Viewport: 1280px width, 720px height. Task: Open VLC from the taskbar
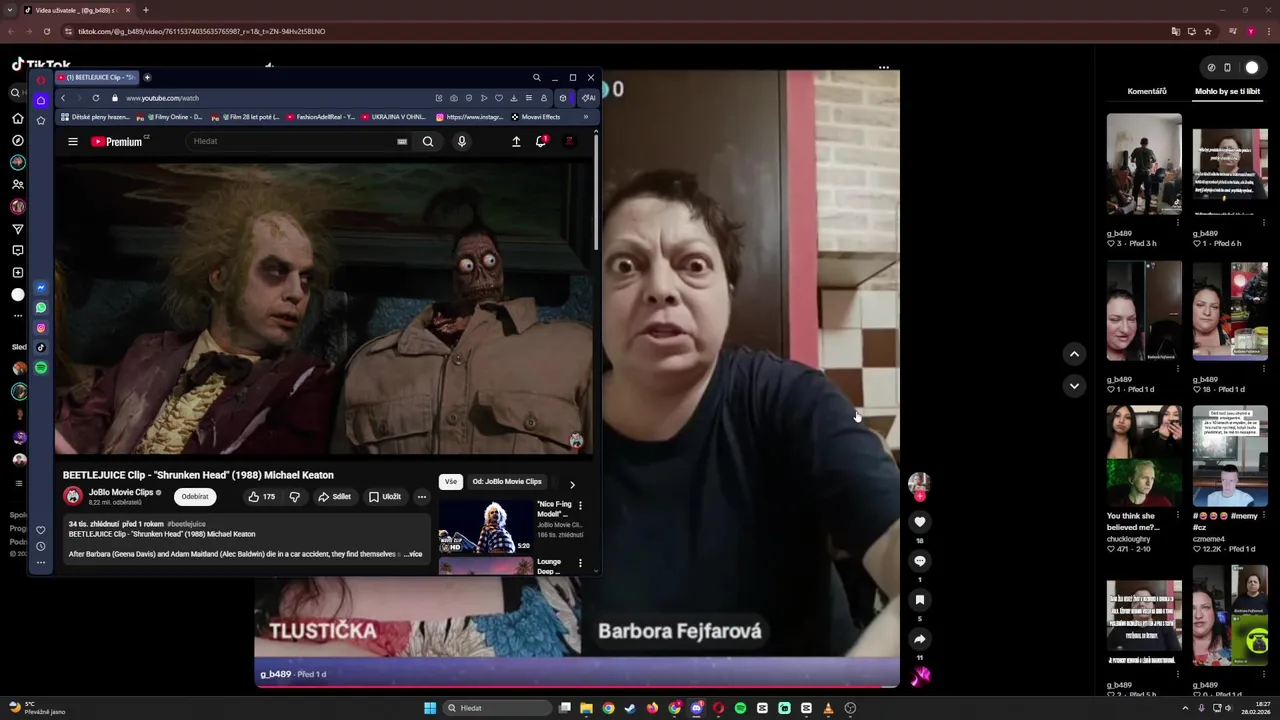828,708
